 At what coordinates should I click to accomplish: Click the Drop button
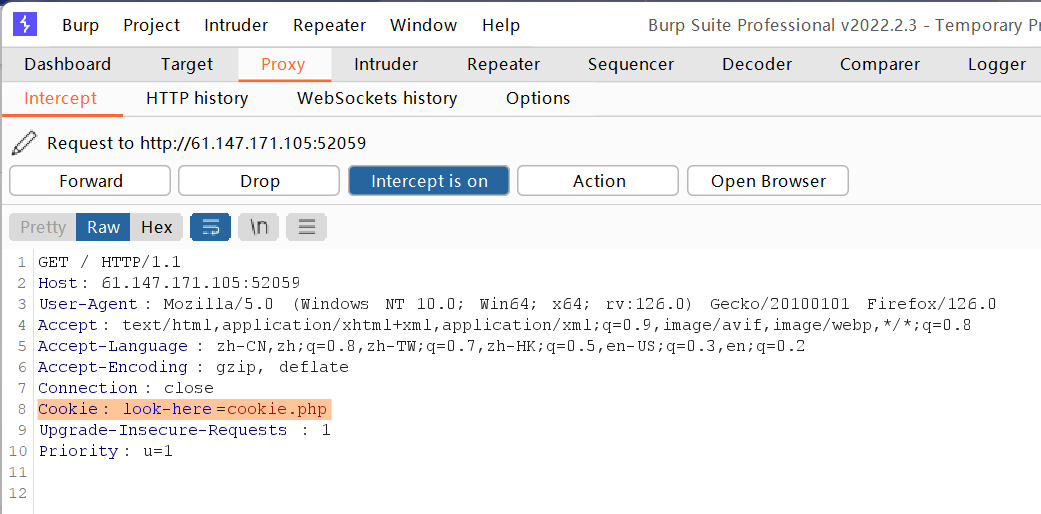[x=259, y=181]
